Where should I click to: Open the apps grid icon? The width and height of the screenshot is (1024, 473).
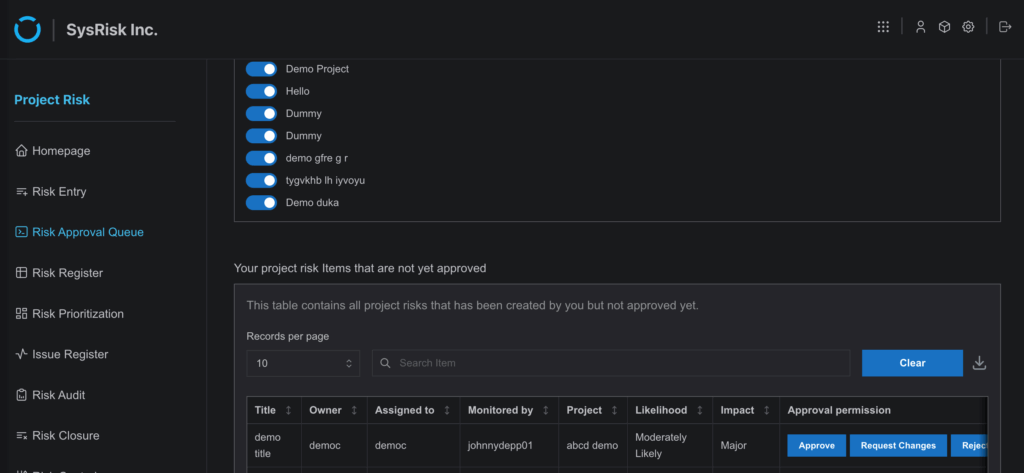coord(883,27)
